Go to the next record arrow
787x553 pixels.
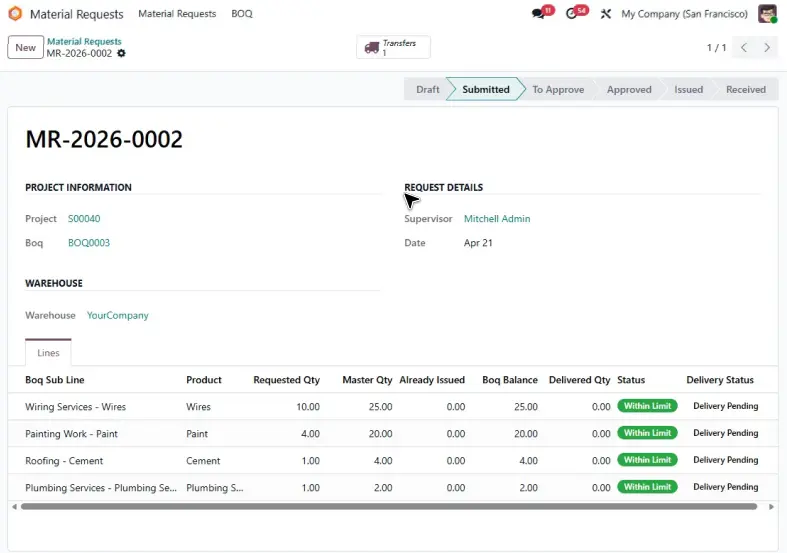[x=766, y=48]
